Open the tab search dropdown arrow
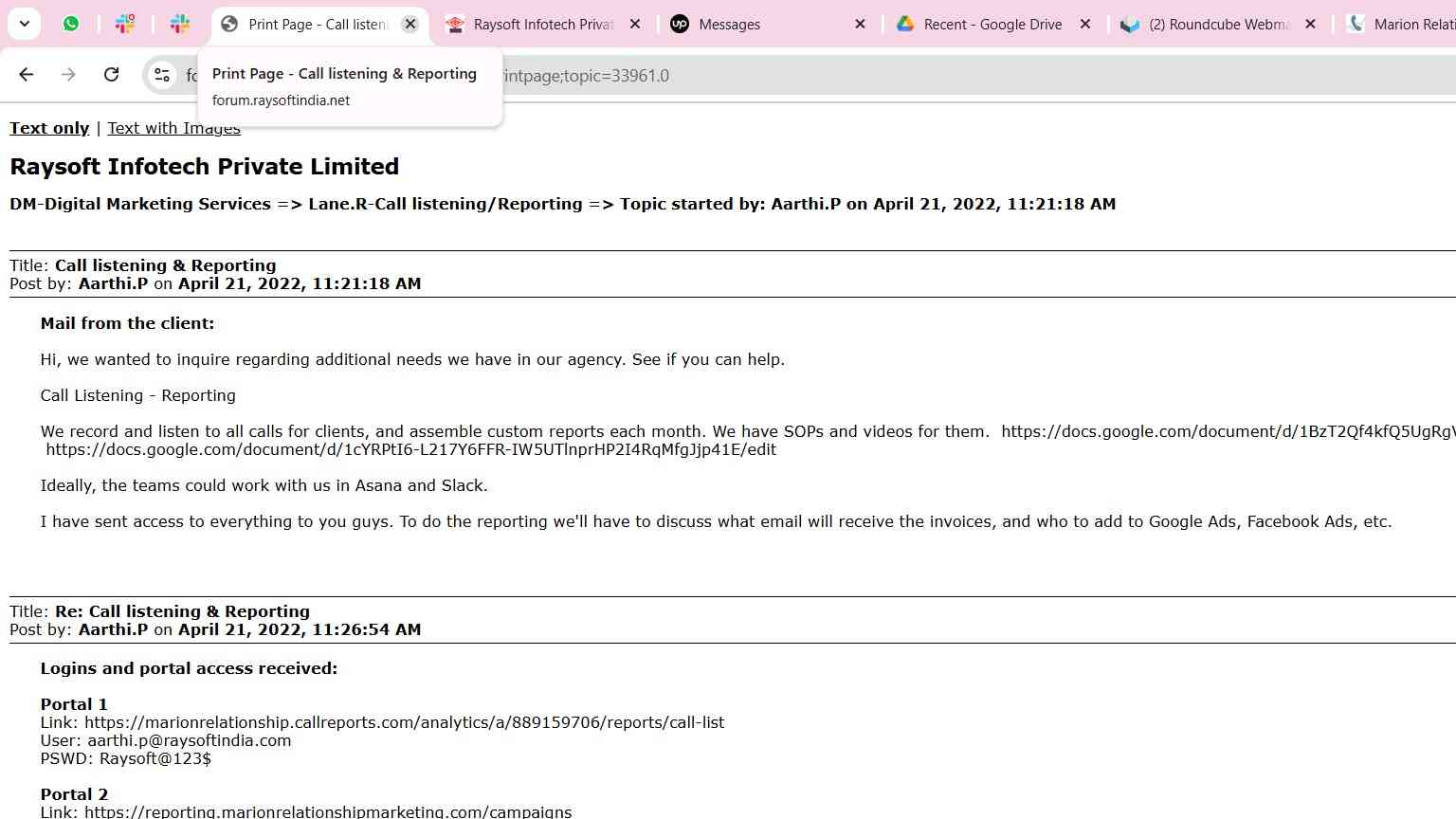Viewport: 1456px width, 819px height. pyautogui.click(x=24, y=24)
